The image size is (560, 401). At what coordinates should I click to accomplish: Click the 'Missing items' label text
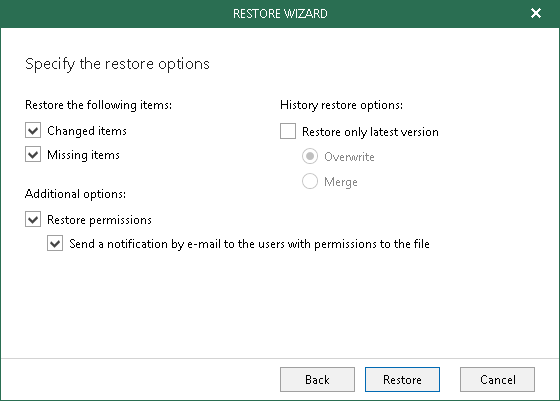[83, 155]
